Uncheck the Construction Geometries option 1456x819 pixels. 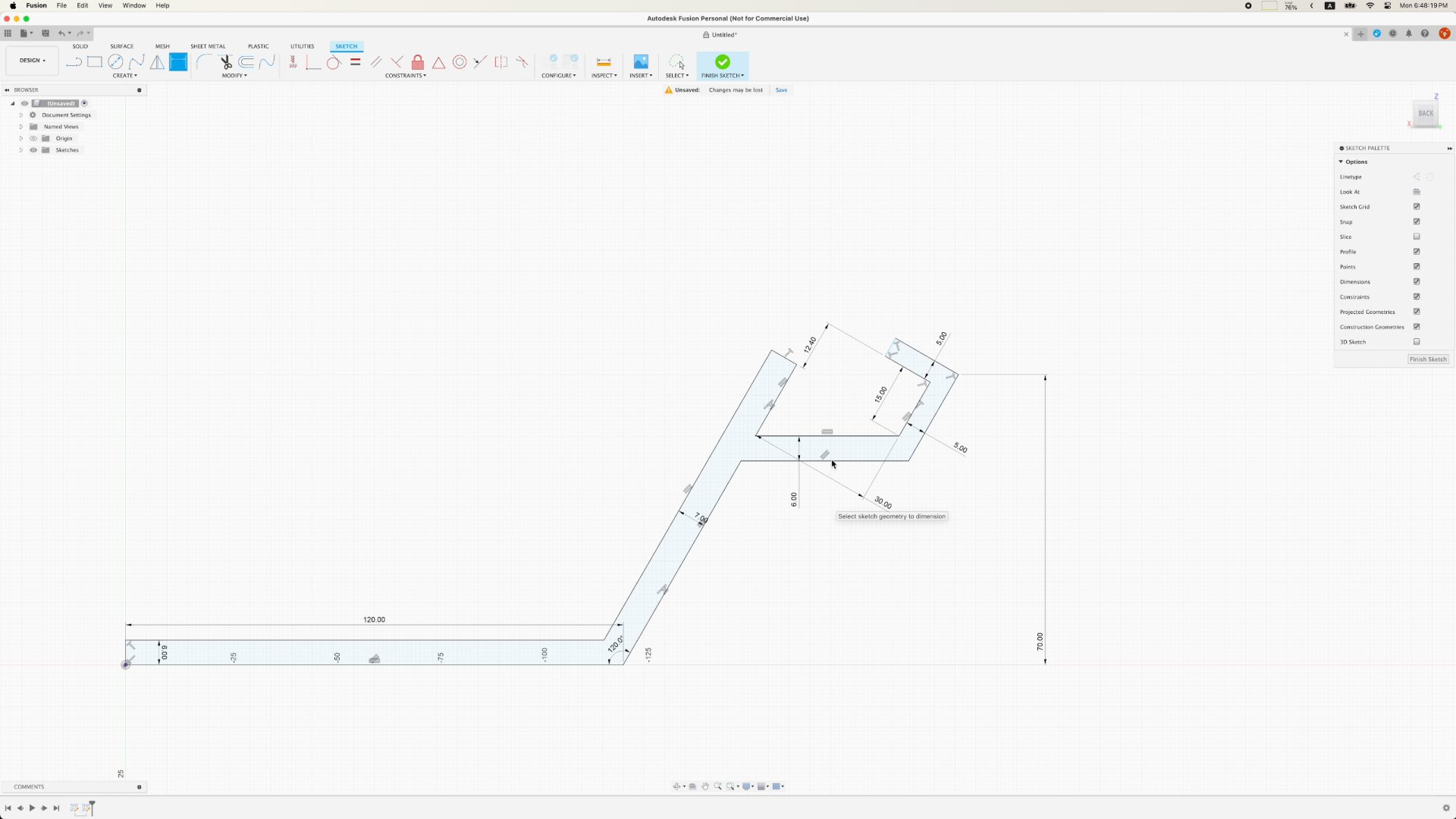1416,327
